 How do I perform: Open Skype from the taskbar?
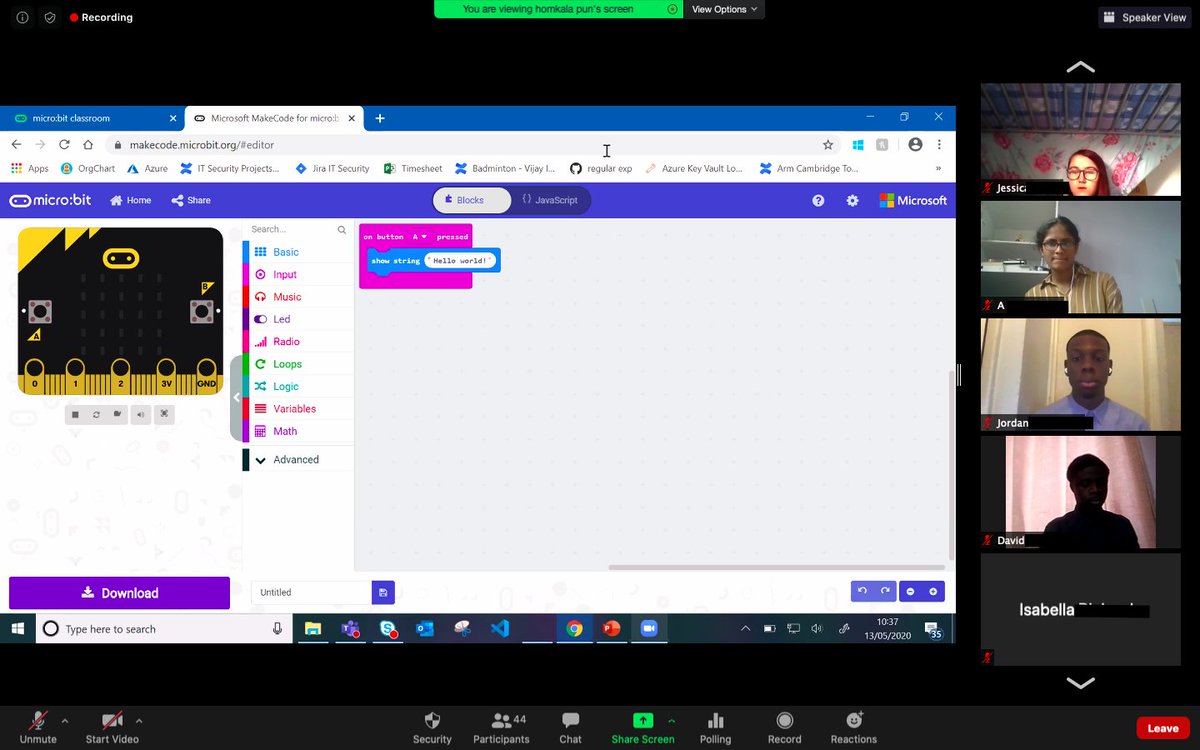388,628
